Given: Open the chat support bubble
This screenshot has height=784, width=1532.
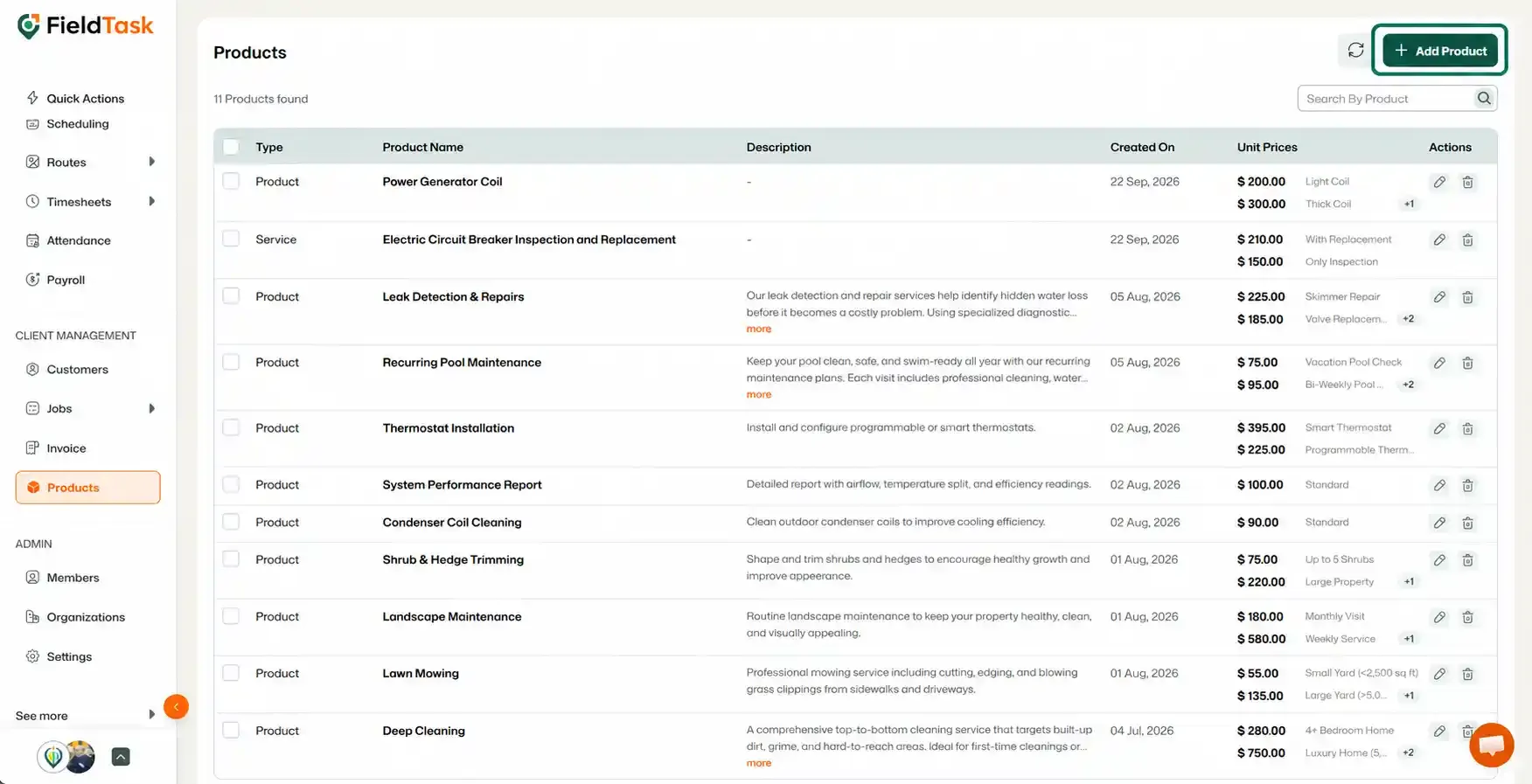Looking at the screenshot, I should [1492, 745].
